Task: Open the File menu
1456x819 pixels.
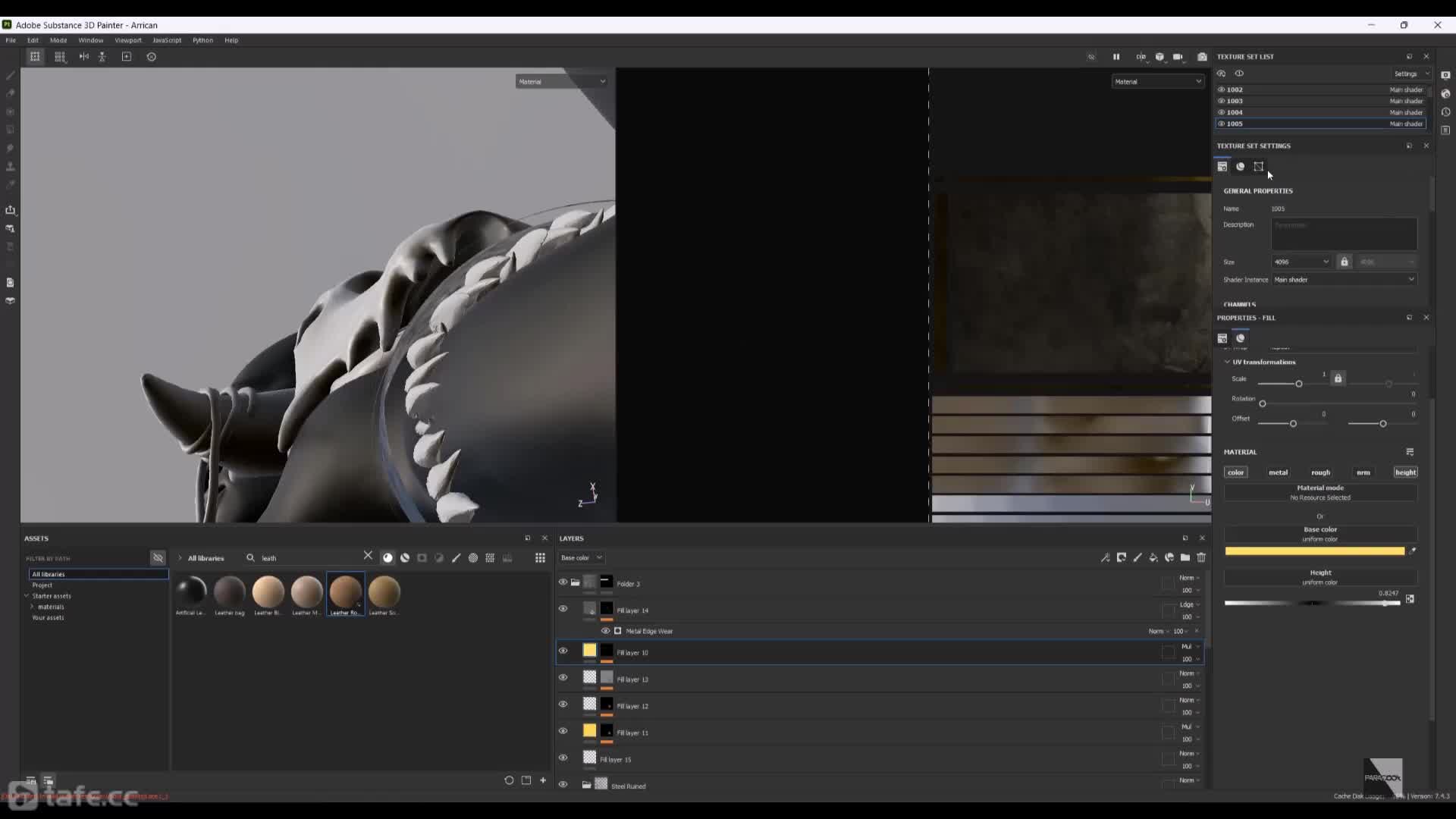Action: [11, 40]
